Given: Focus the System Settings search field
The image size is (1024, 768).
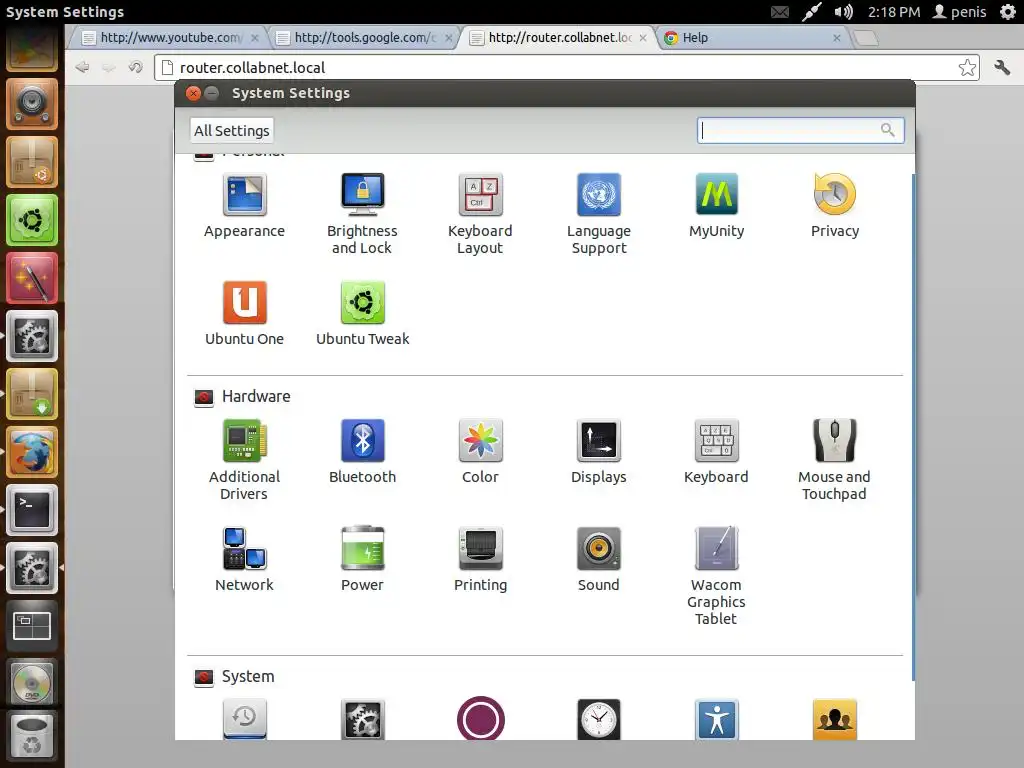Looking at the screenshot, I should 800,131.
